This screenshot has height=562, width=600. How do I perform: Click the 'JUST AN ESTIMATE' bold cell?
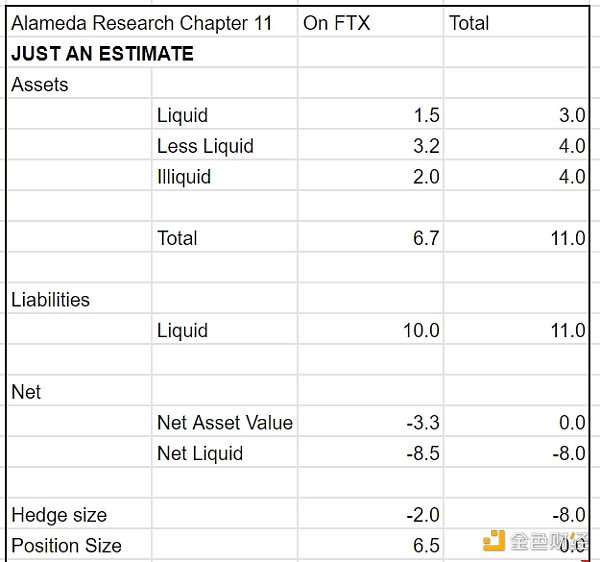(x=102, y=54)
